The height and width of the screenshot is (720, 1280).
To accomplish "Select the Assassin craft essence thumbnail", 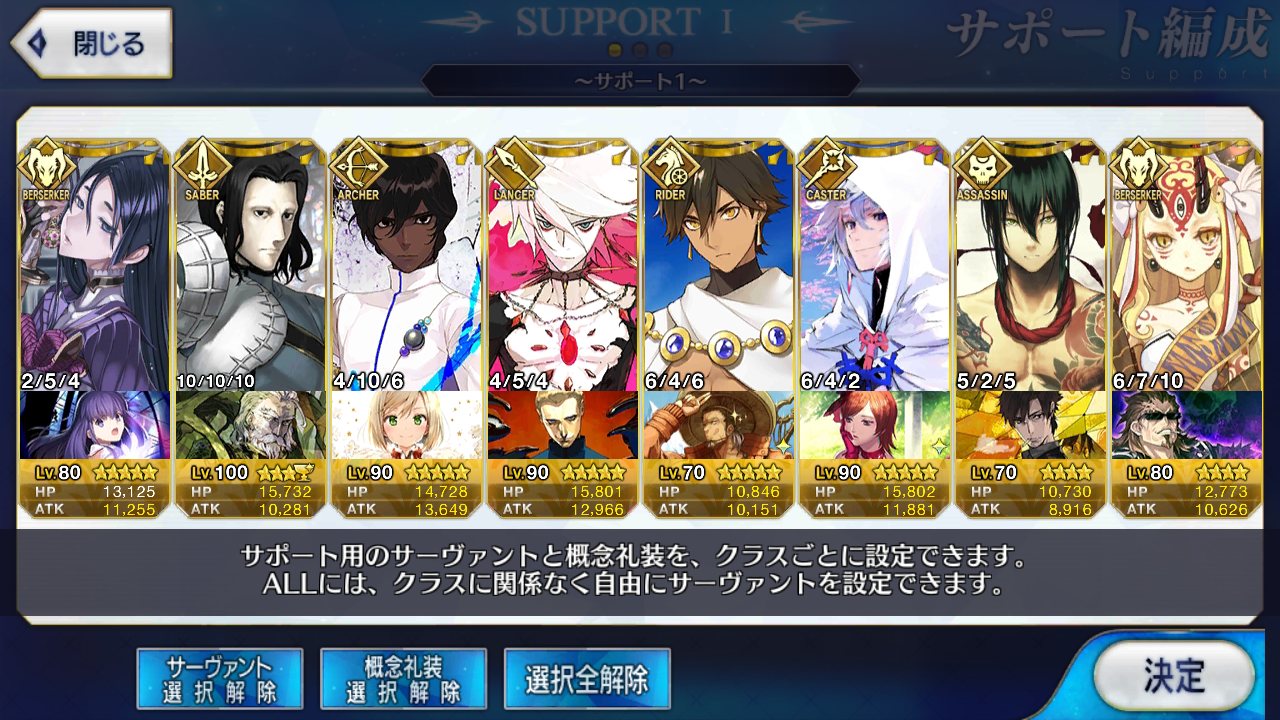I will [1030, 424].
